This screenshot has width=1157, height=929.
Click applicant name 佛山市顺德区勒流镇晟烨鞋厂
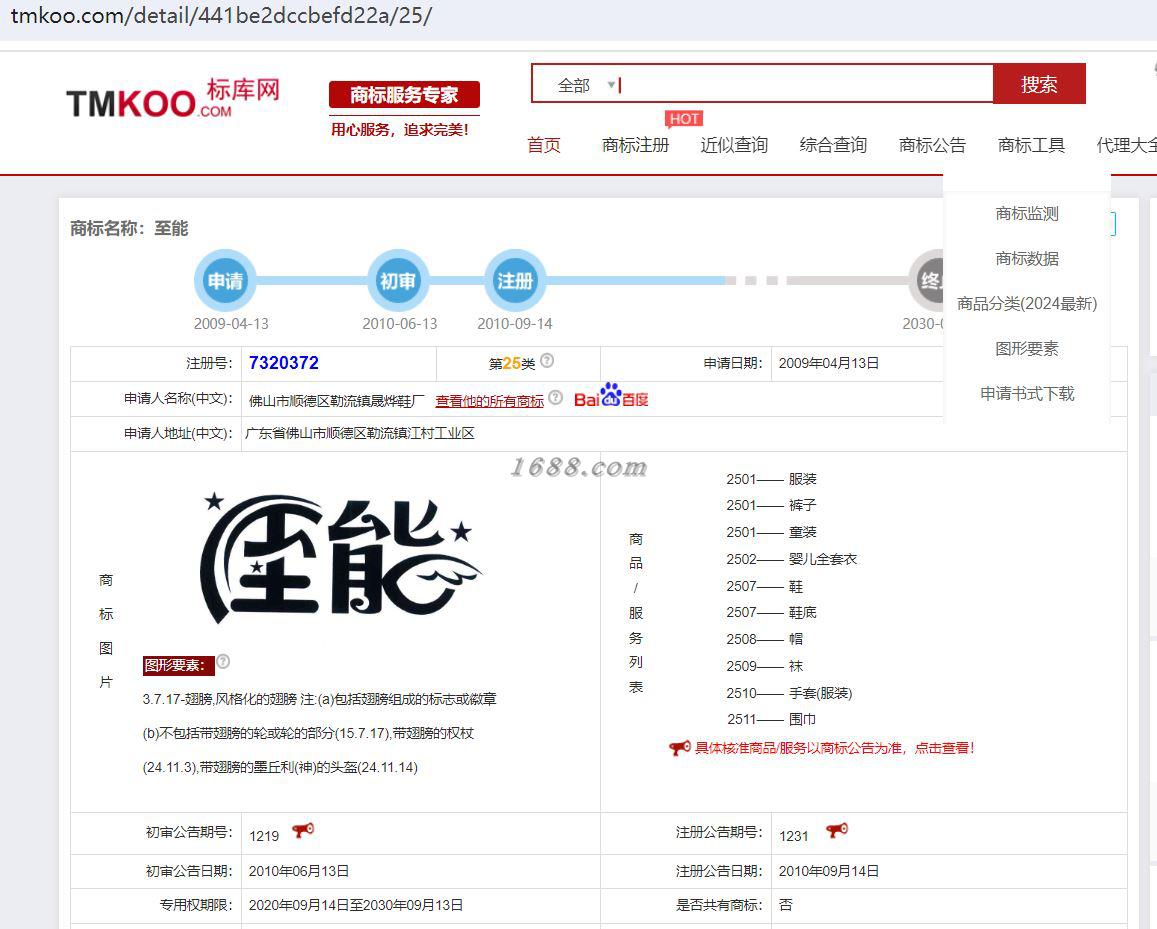pyautogui.click(x=336, y=401)
